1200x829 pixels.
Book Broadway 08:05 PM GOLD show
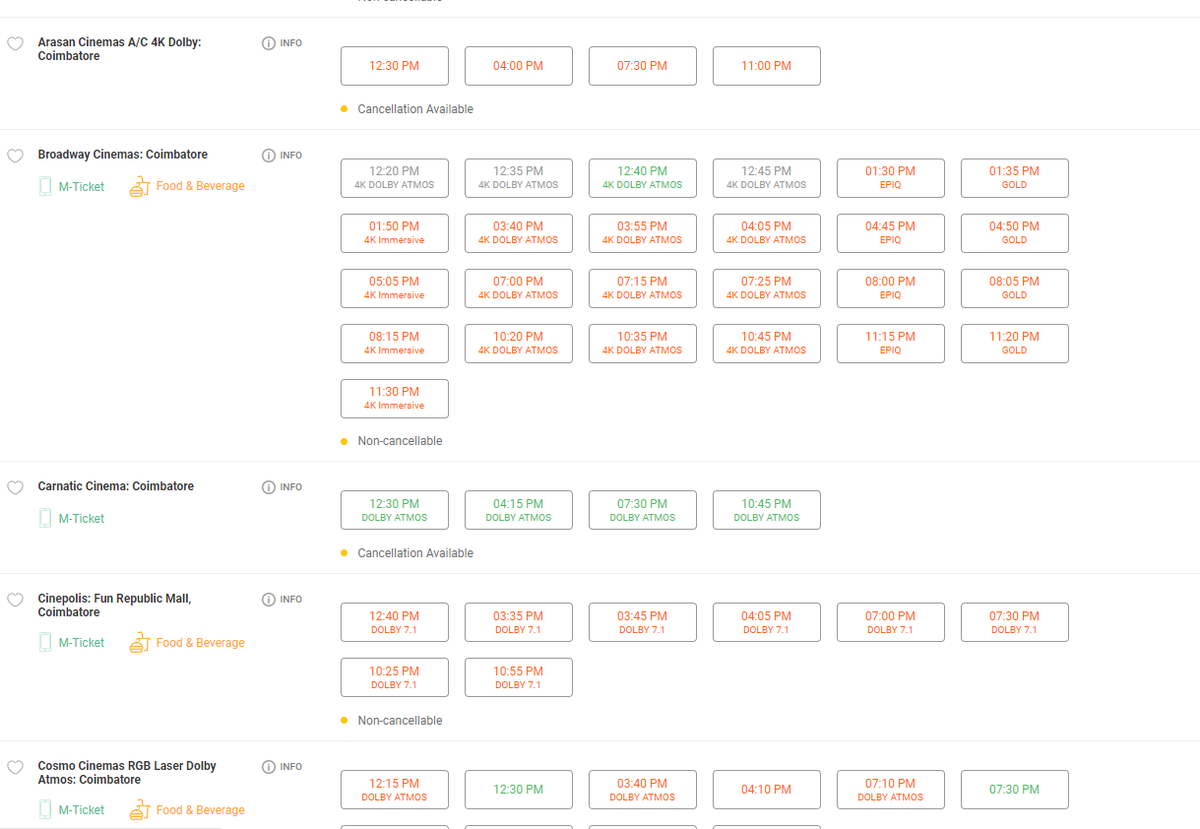1014,288
